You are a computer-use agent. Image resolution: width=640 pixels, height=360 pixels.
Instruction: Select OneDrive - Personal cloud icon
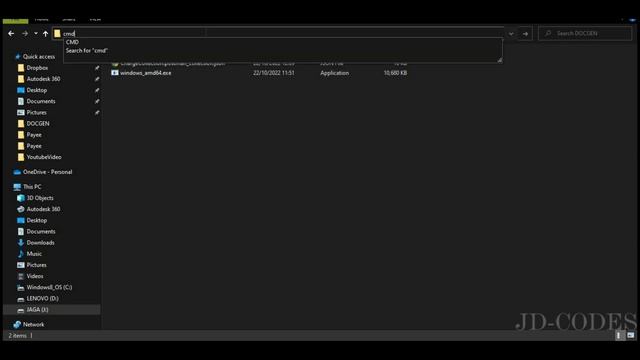(x=17, y=172)
